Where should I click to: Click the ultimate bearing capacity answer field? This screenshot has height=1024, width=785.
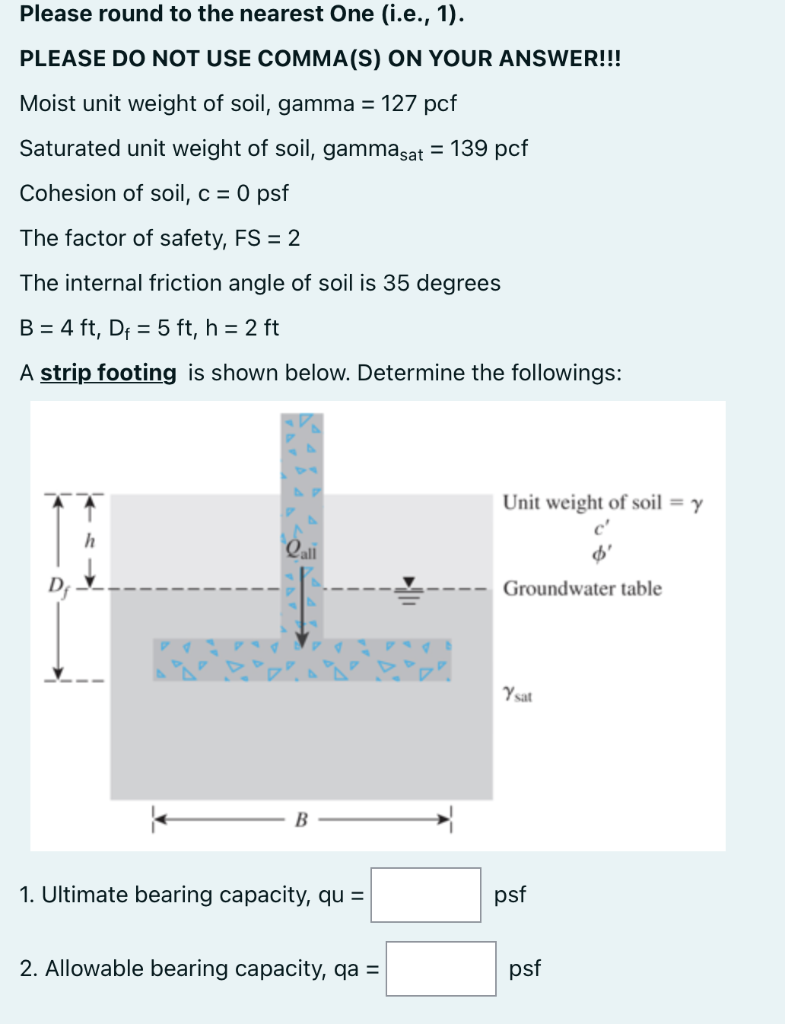click(424, 896)
